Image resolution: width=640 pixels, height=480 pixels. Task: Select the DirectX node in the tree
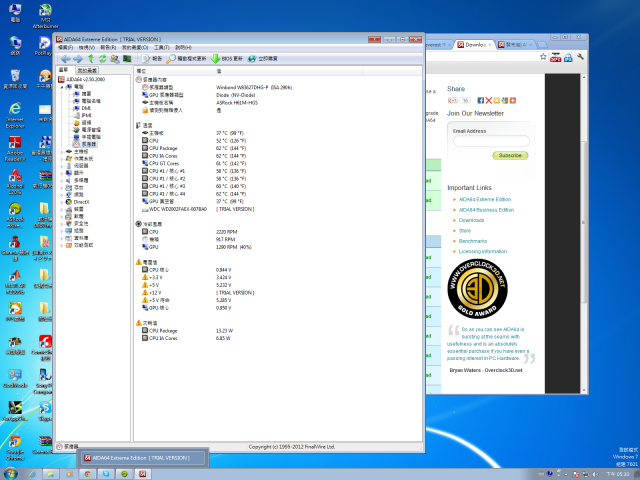click(x=77, y=202)
